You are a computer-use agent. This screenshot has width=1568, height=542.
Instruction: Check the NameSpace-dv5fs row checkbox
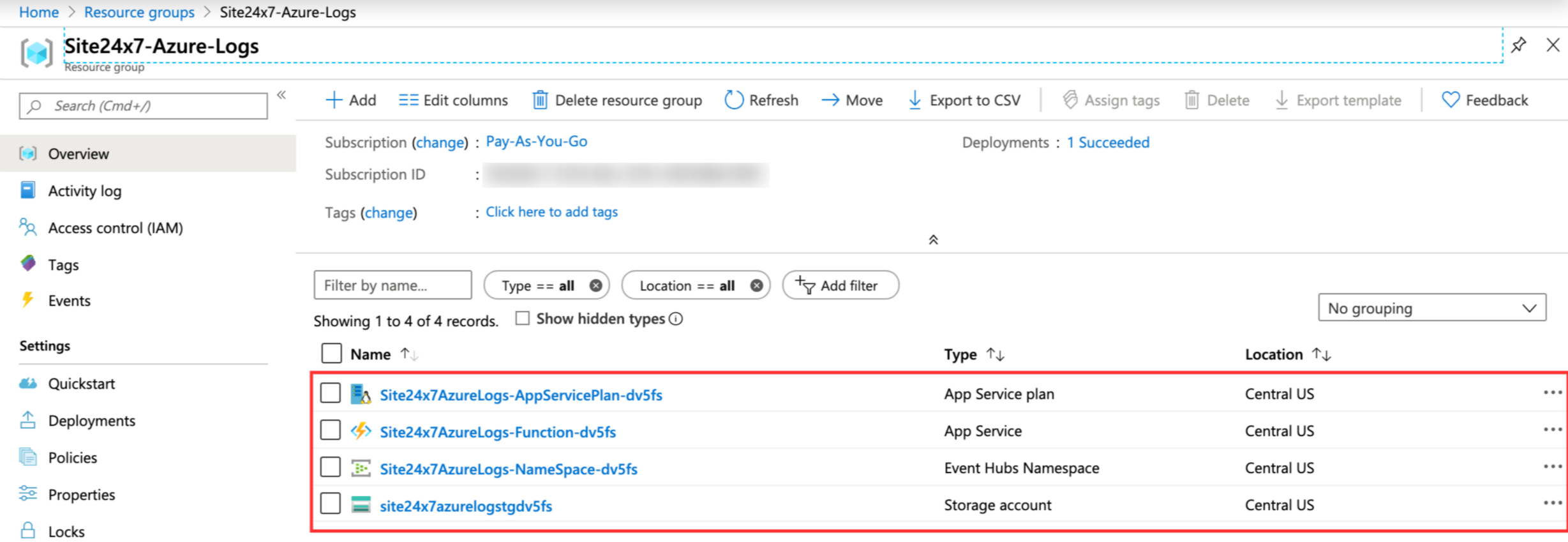point(330,467)
